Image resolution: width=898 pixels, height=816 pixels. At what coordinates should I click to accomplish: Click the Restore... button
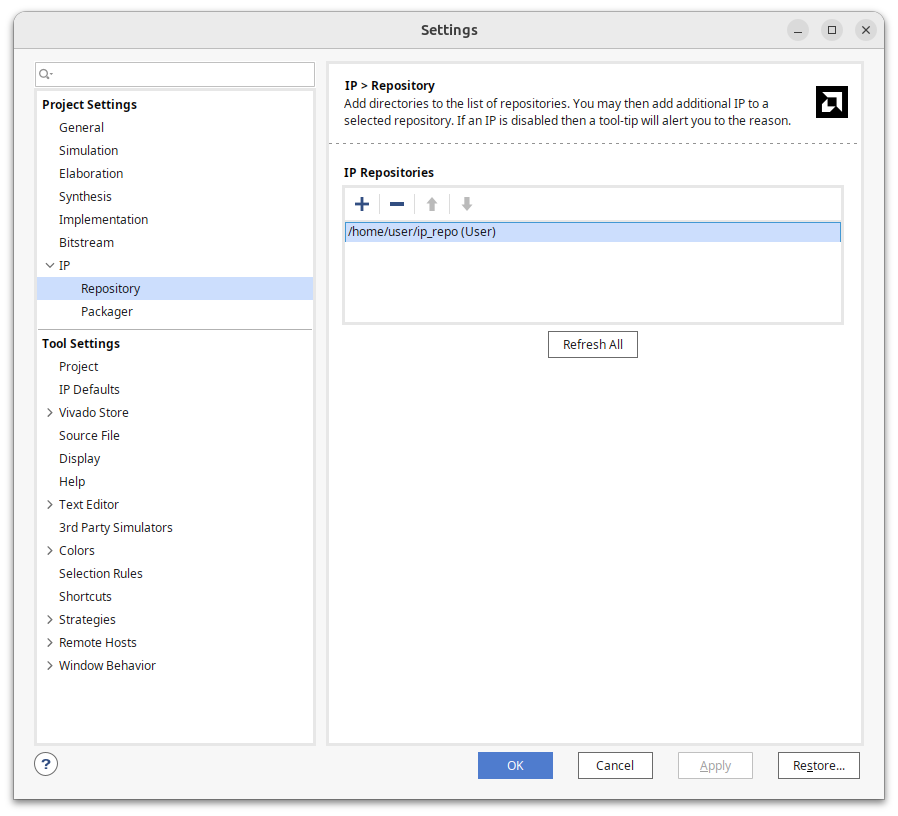point(819,766)
